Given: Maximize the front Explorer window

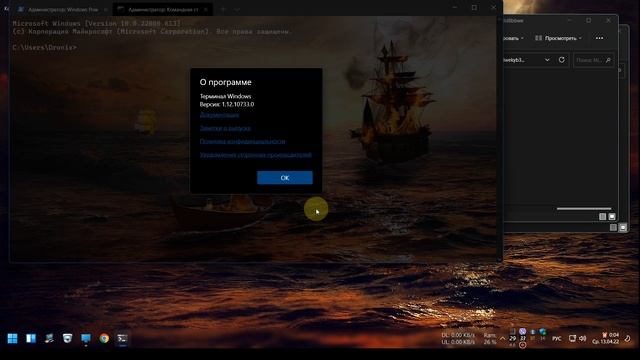Looking at the screenshot, I should pyautogui.click(x=589, y=20).
